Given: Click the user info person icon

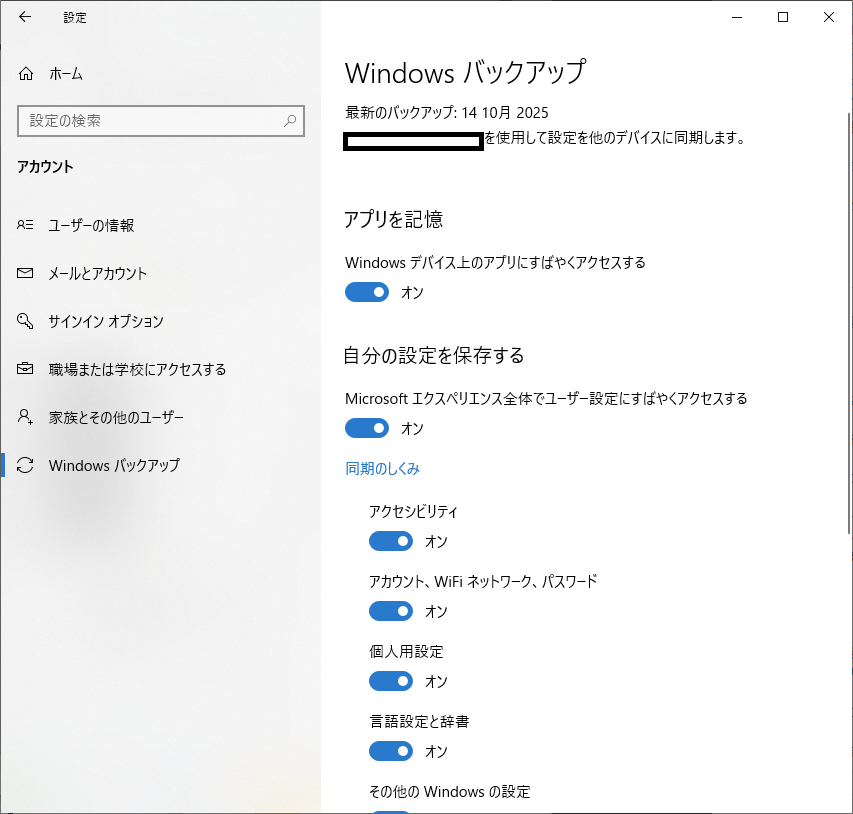Looking at the screenshot, I should [x=26, y=226].
